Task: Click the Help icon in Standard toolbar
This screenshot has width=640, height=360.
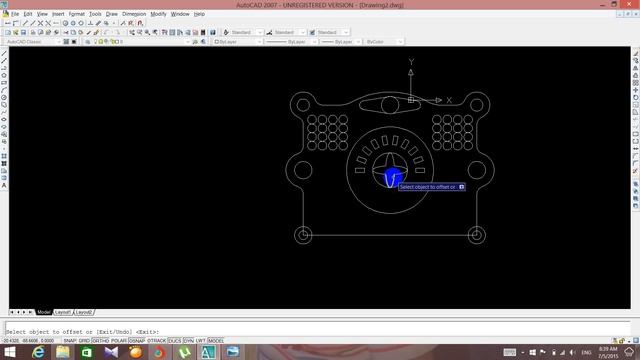Action: click(213, 32)
